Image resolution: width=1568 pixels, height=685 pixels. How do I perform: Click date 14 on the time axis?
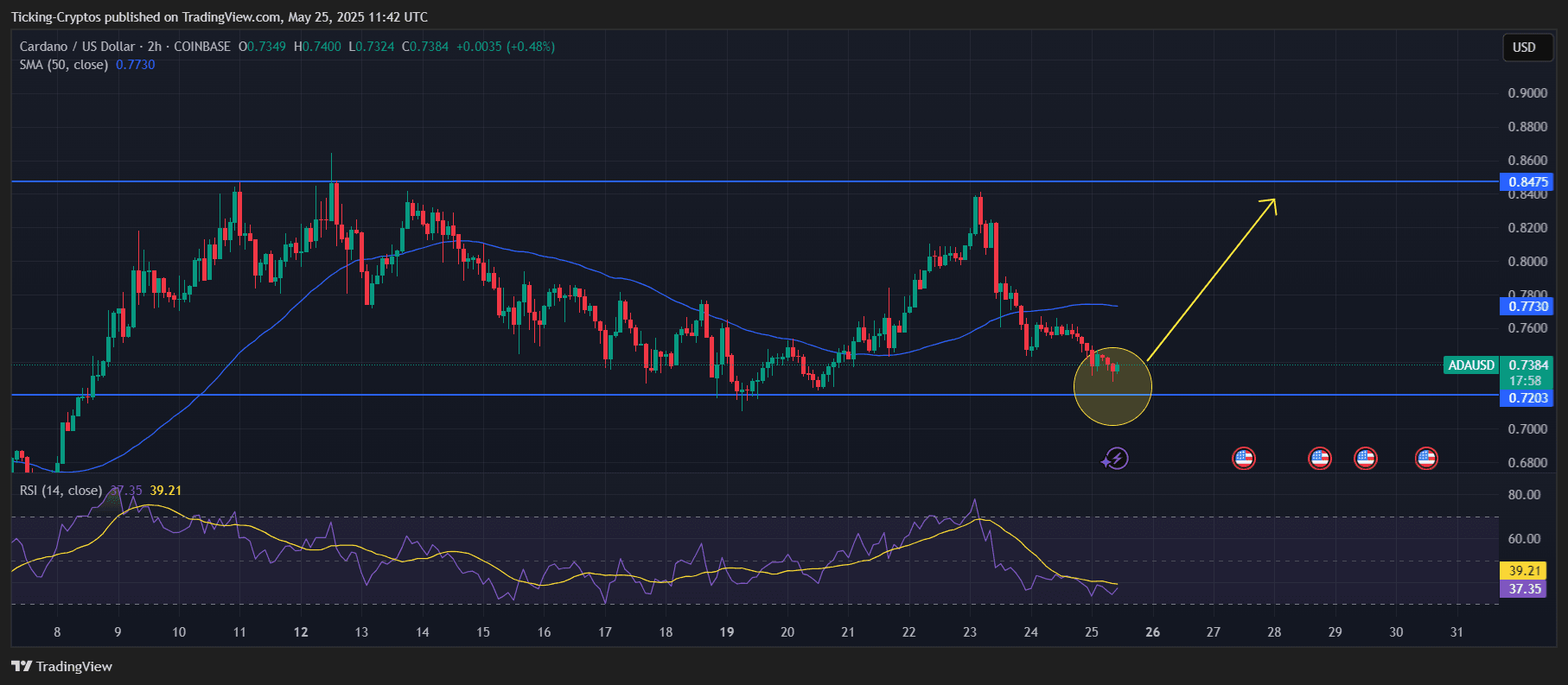[423, 632]
